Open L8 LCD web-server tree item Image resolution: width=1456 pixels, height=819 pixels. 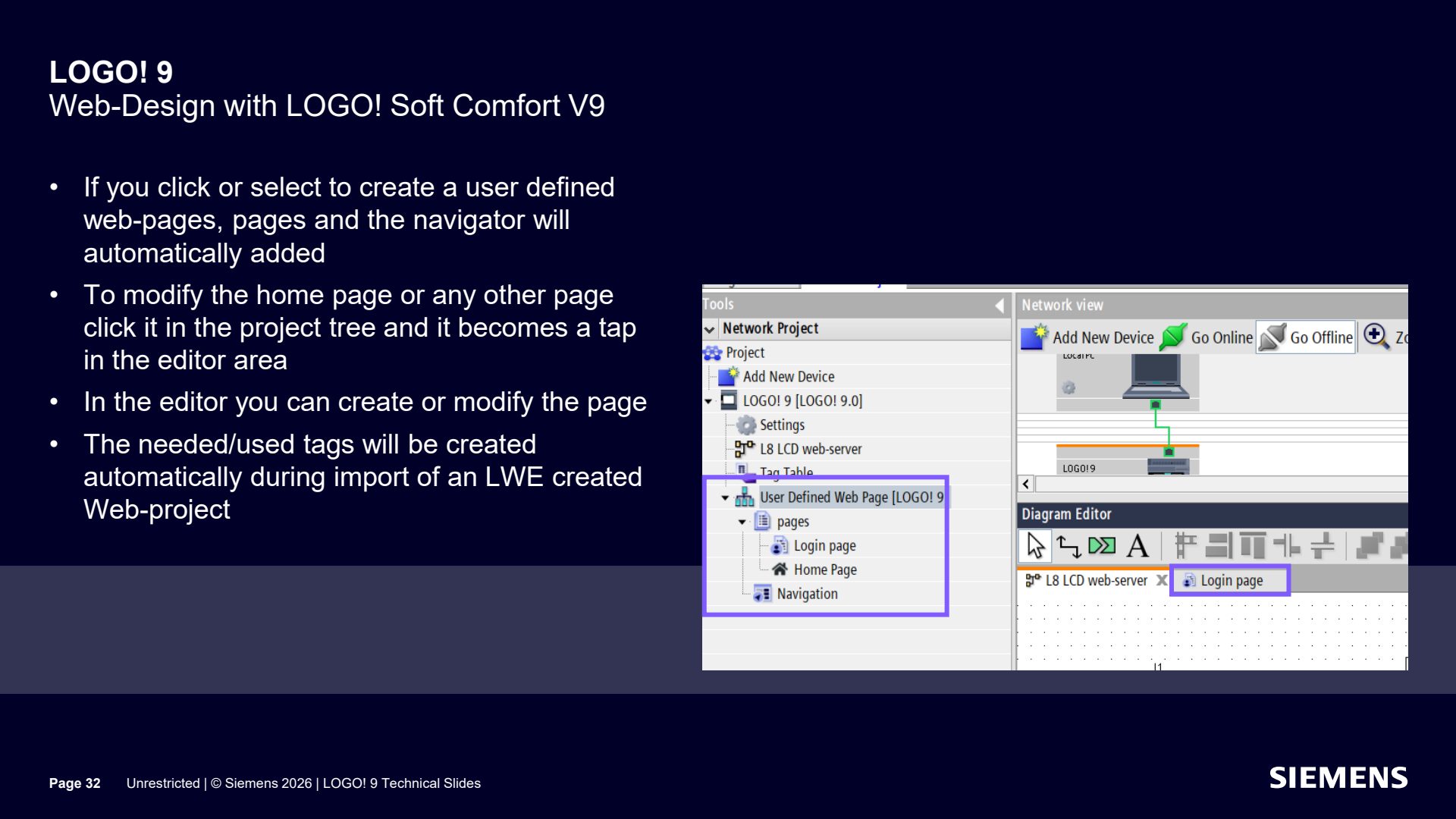click(799, 450)
